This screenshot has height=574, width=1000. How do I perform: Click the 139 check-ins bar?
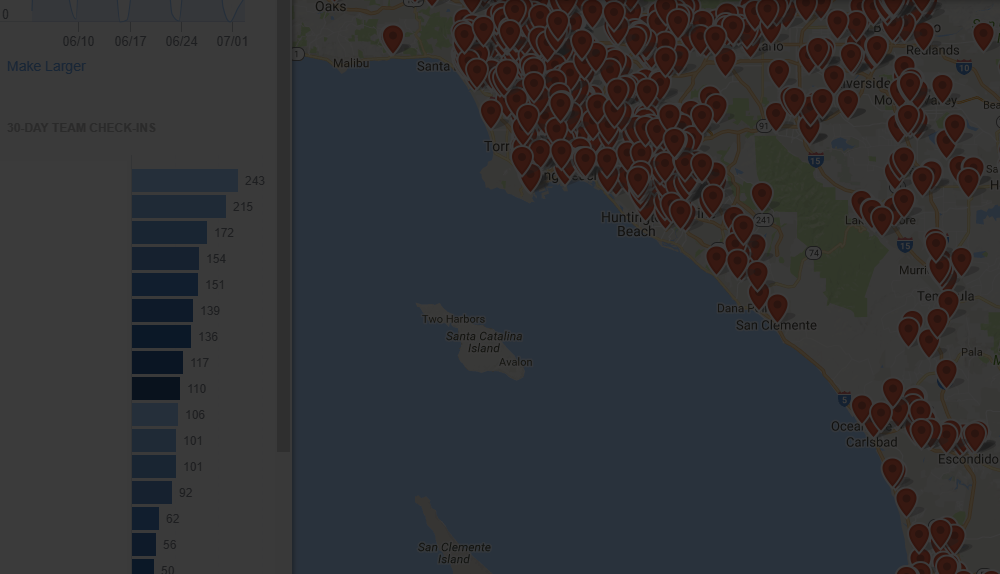click(162, 311)
